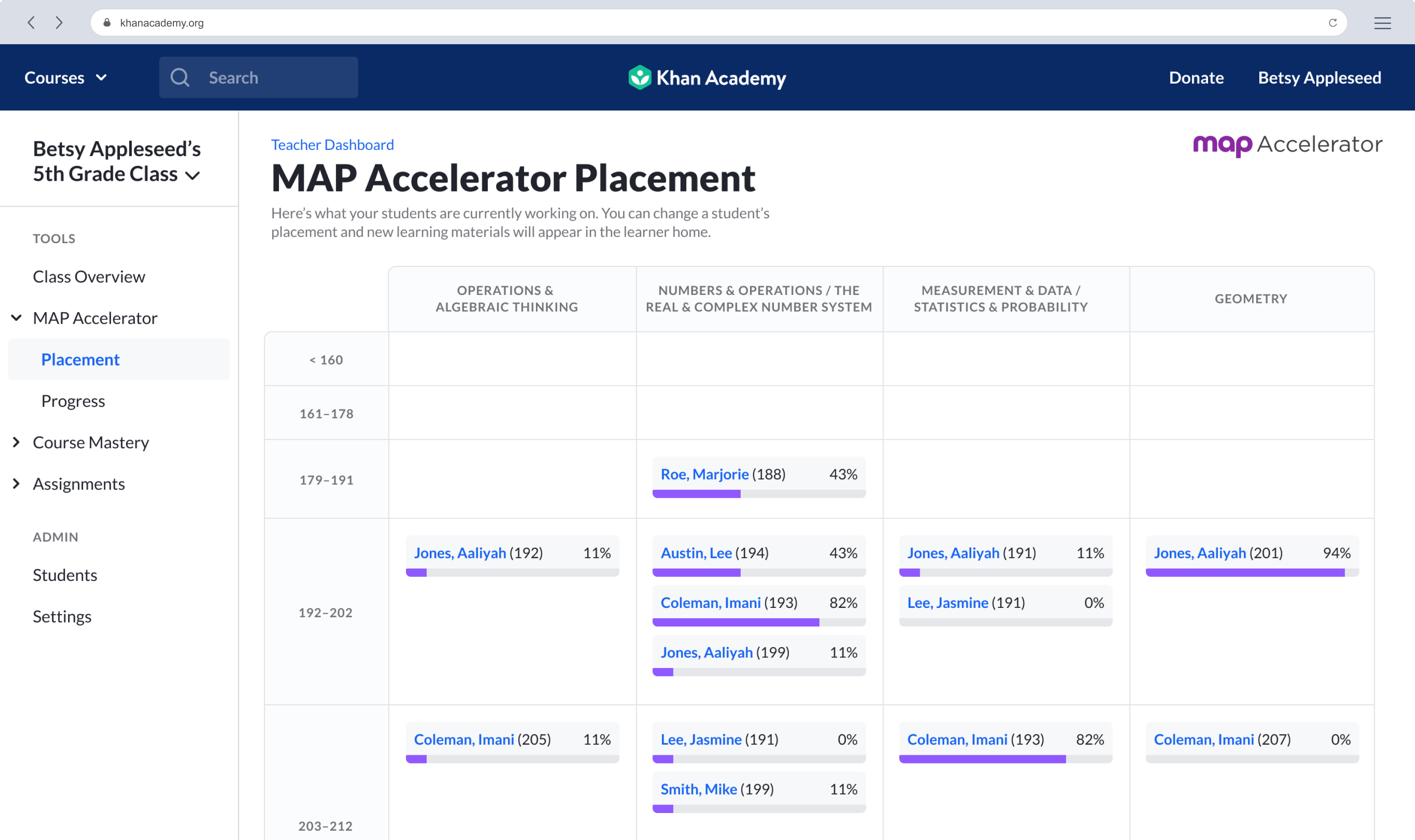Open Jones, Aaliyah (201) in Geometry

click(x=1200, y=553)
